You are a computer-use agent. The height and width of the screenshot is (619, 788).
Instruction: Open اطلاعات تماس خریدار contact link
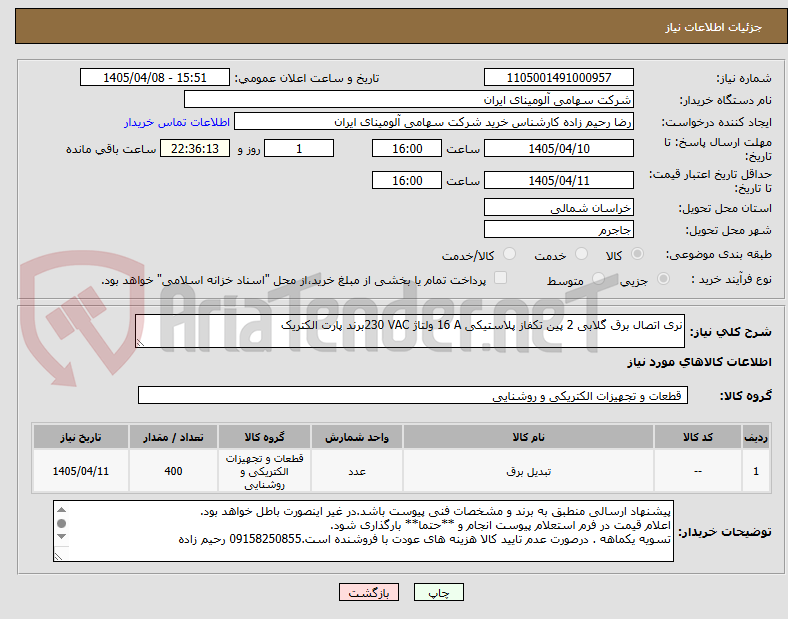[177, 122]
